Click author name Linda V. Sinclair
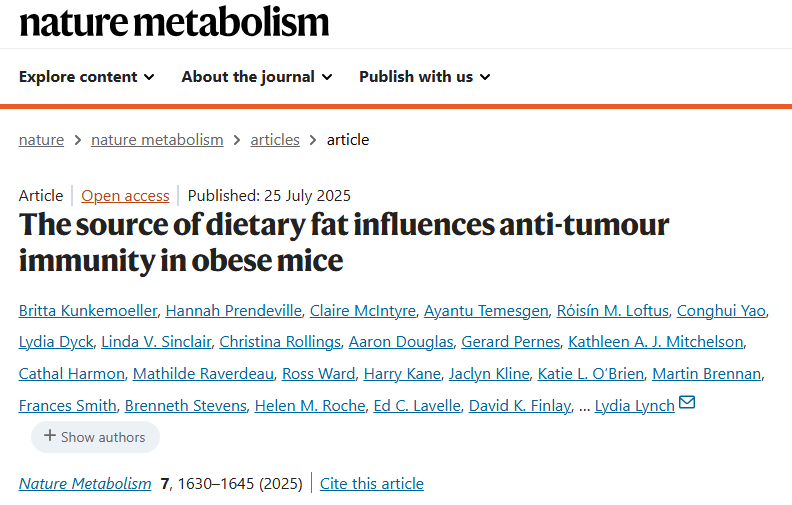The width and height of the screenshot is (792, 505). (156, 342)
